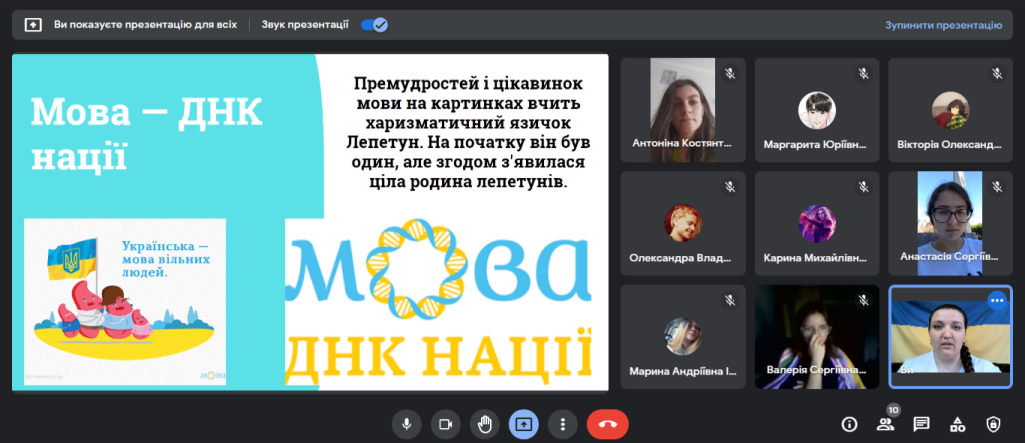Show the participants list with 10 badge
Image resolution: width=1025 pixels, height=443 pixels.
point(885,424)
